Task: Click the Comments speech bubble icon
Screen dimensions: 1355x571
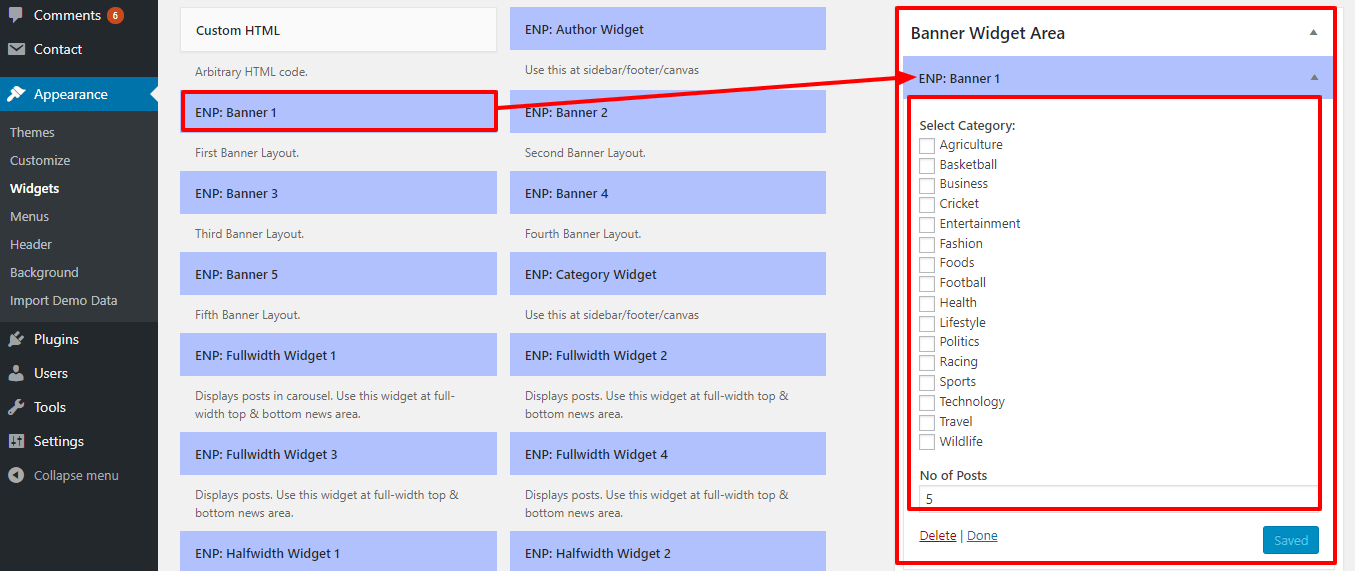Action: click(x=16, y=15)
